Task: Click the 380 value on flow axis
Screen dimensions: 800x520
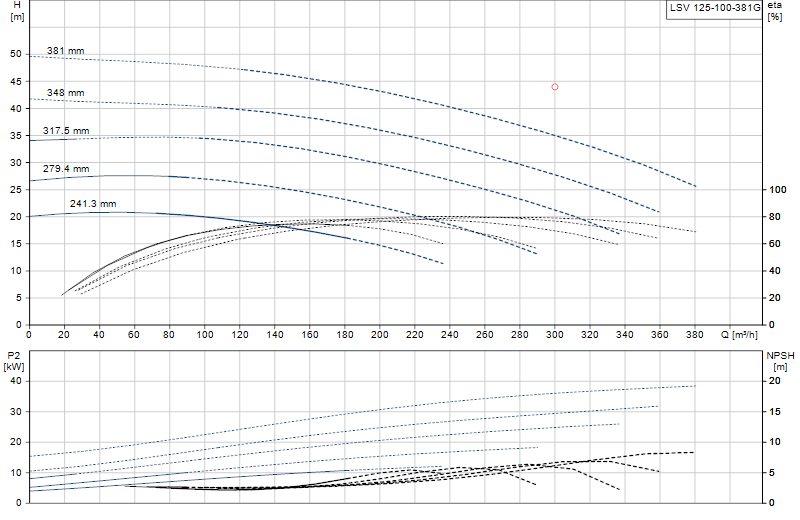Action: click(x=694, y=335)
